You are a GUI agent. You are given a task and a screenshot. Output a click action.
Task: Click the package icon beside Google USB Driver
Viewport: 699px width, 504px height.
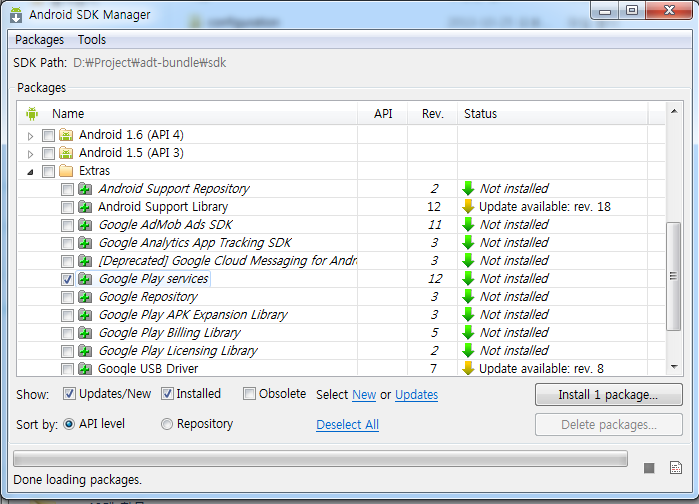(x=85, y=369)
